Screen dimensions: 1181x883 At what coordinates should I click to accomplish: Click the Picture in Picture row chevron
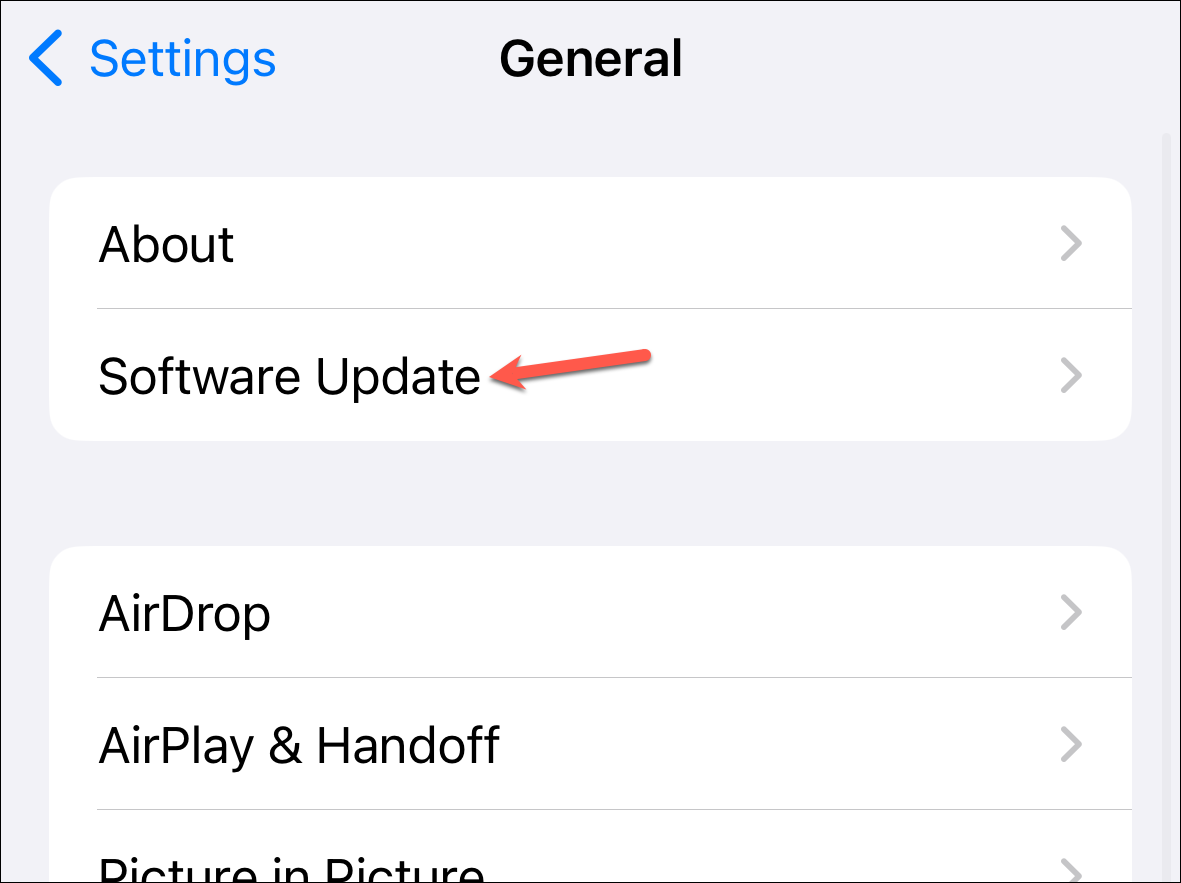[1071, 869]
